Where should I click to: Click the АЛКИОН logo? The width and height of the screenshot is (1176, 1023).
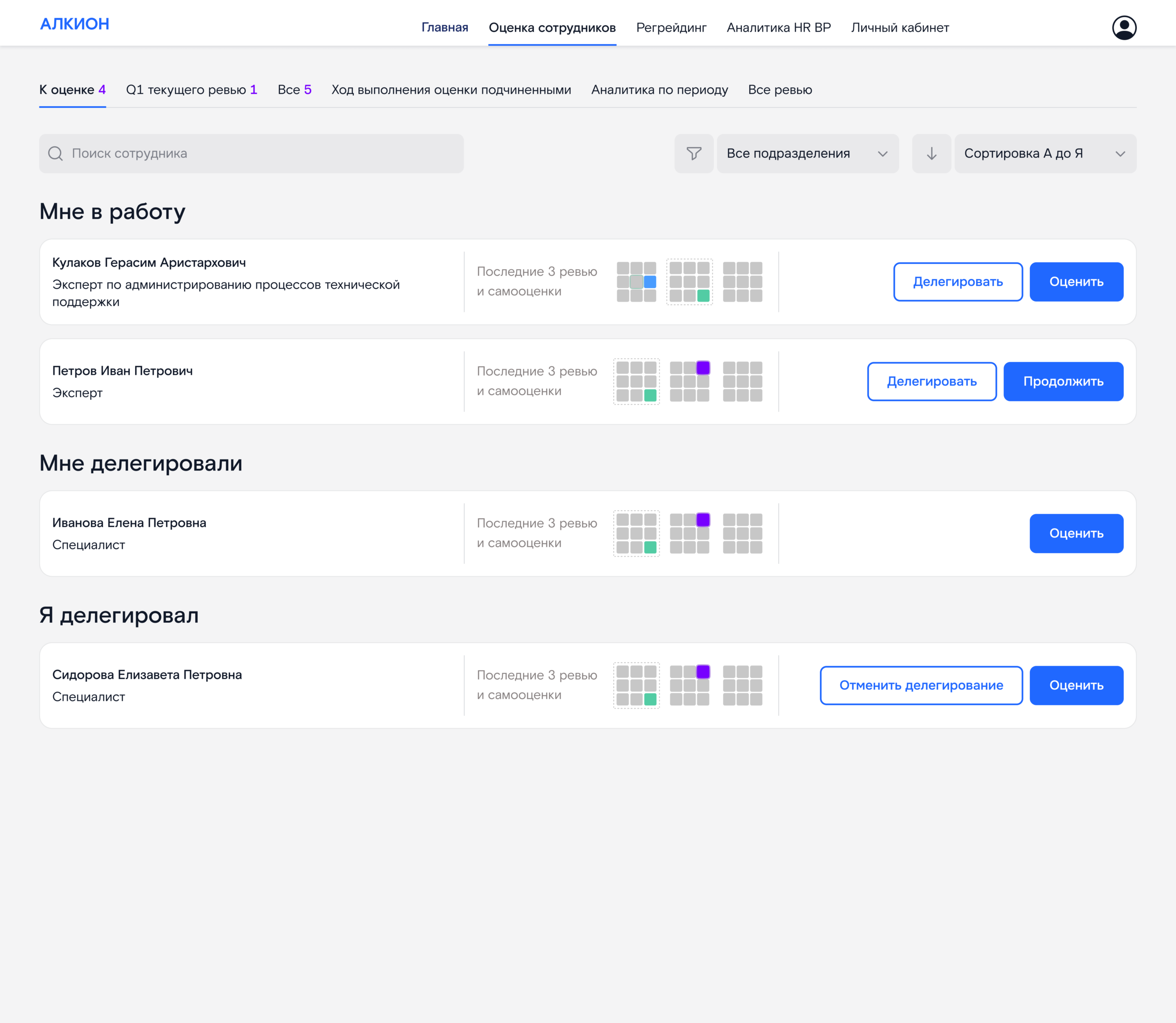[75, 24]
